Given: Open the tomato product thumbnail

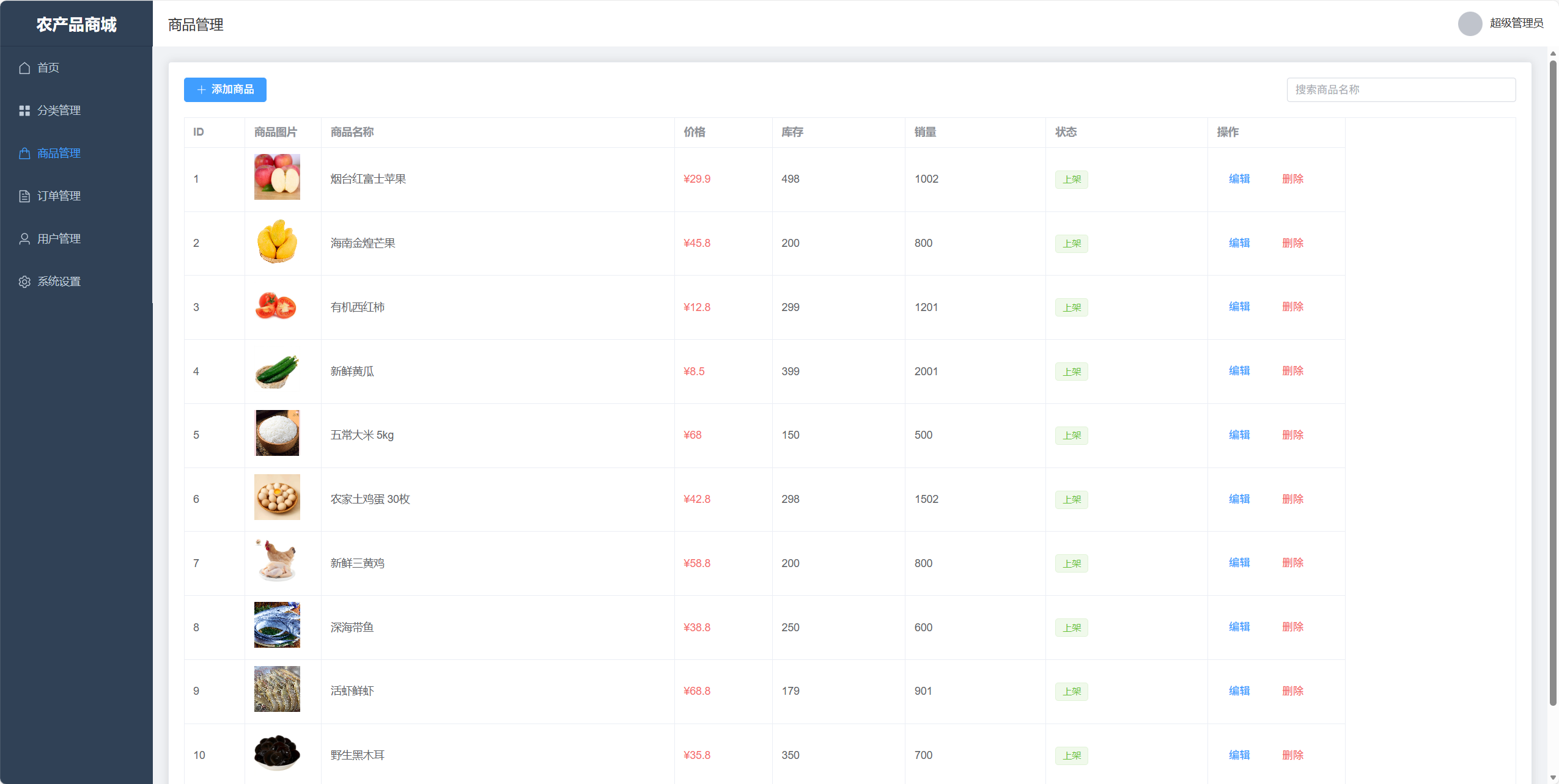Looking at the screenshot, I should point(277,307).
